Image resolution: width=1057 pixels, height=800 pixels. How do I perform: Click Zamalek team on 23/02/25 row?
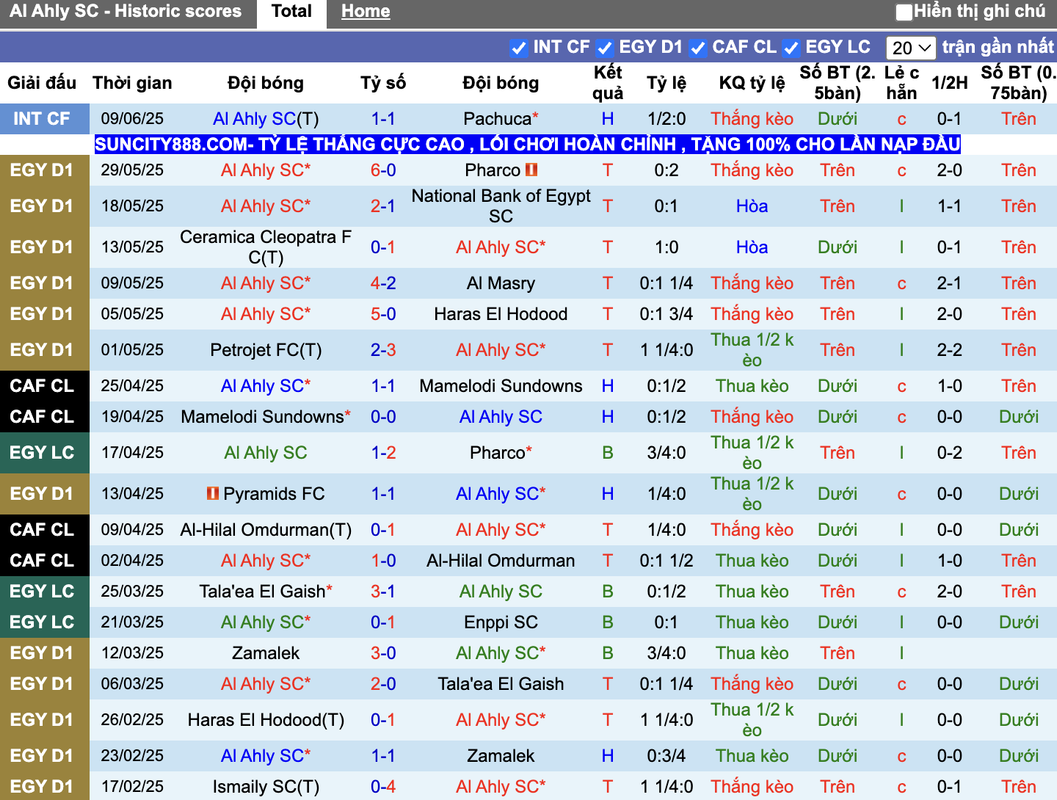point(500,756)
